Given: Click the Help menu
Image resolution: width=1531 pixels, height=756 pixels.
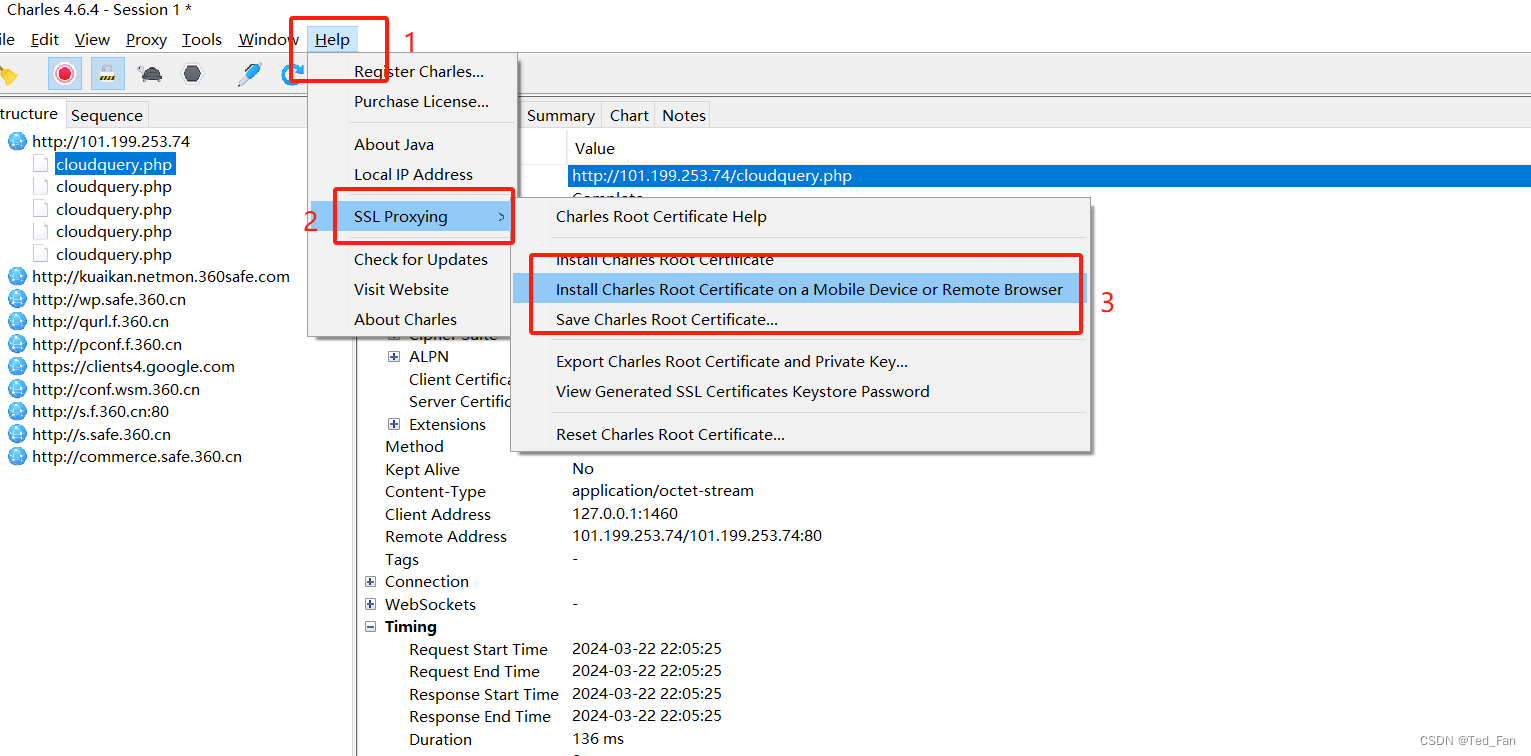Looking at the screenshot, I should (332, 39).
